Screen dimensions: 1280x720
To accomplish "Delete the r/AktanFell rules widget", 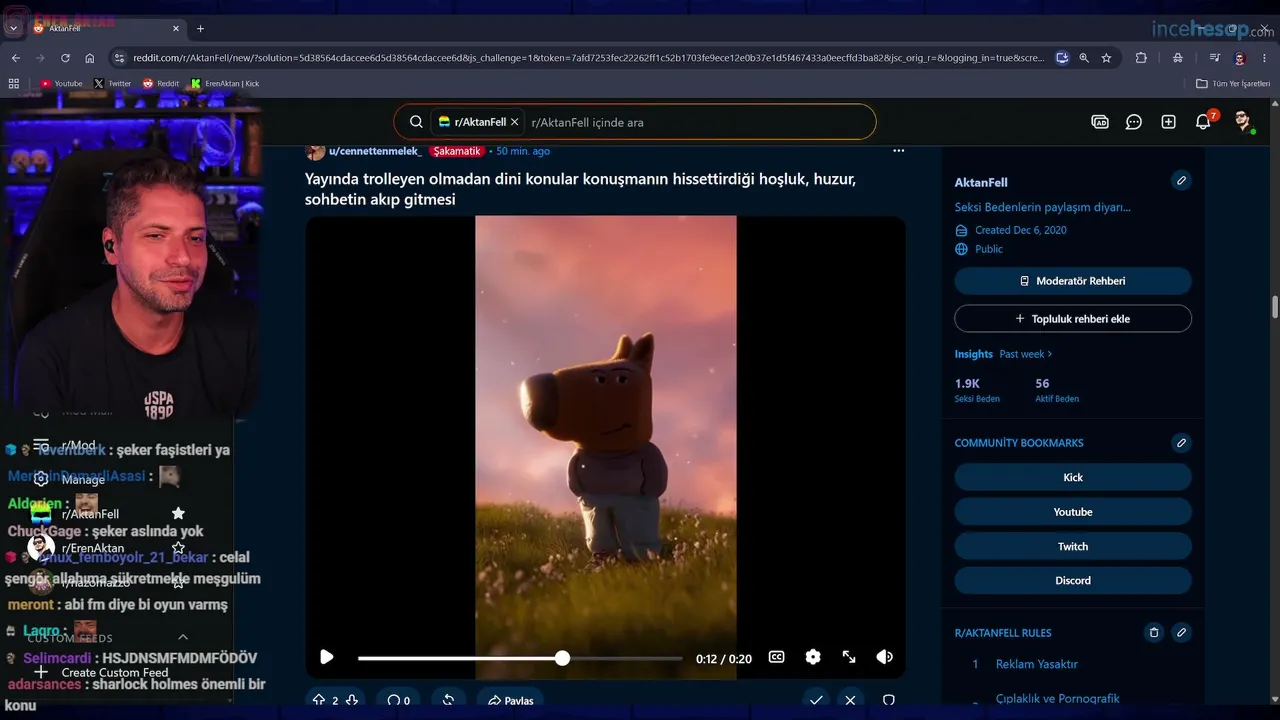I will click(1153, 633).
